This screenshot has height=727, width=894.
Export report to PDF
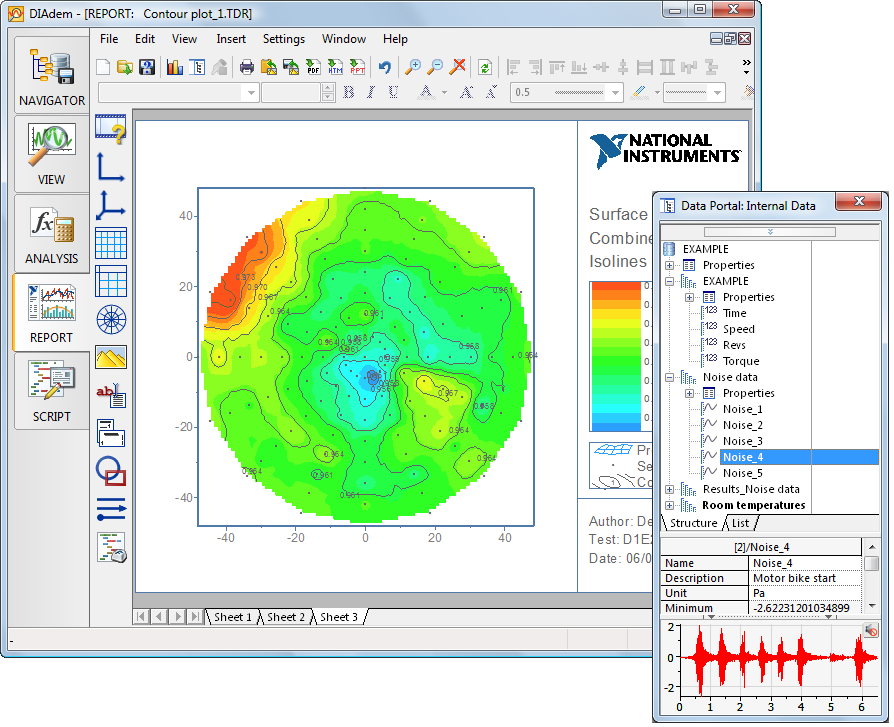(313, 68)
